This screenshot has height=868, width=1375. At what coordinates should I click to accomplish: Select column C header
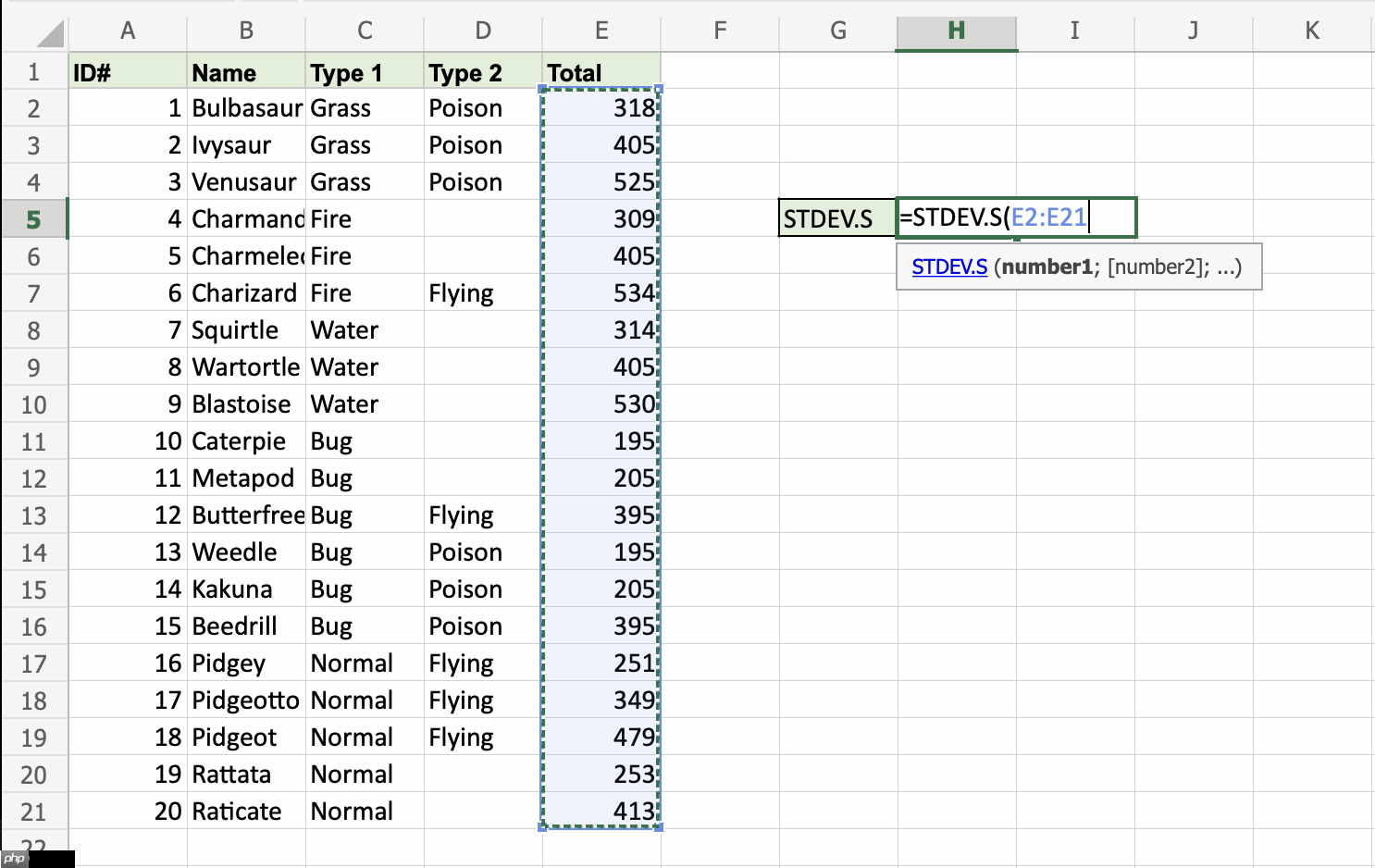click(365, 31)
